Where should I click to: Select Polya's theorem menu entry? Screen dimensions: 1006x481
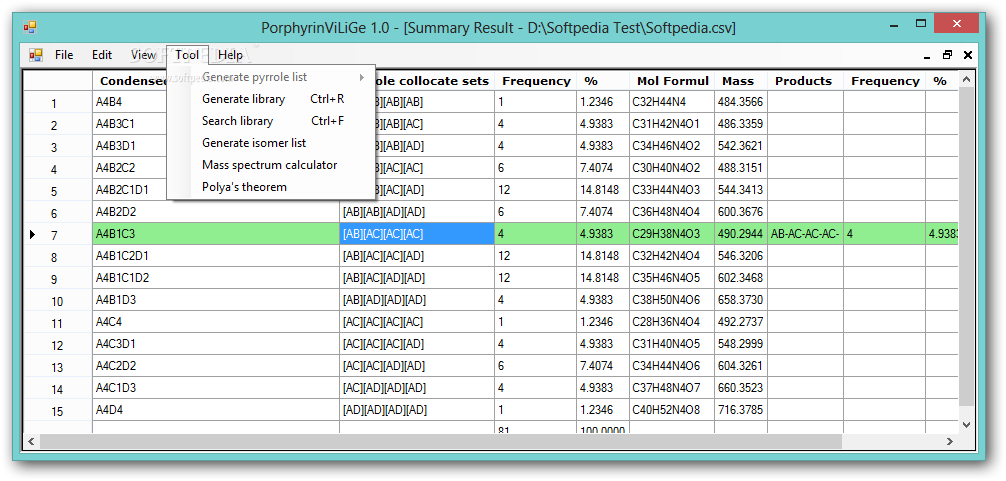(x=271, y=187)
